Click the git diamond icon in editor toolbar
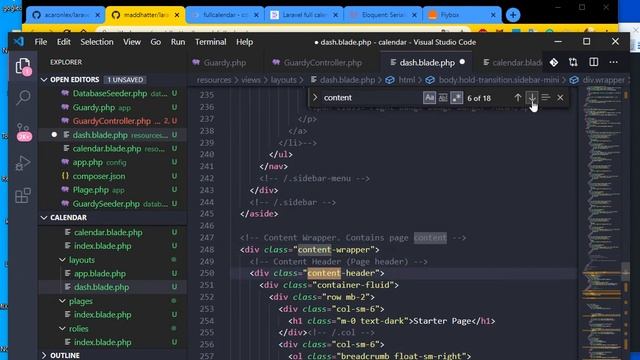Viewport: 640px width, 360px height. pos(553,62)
